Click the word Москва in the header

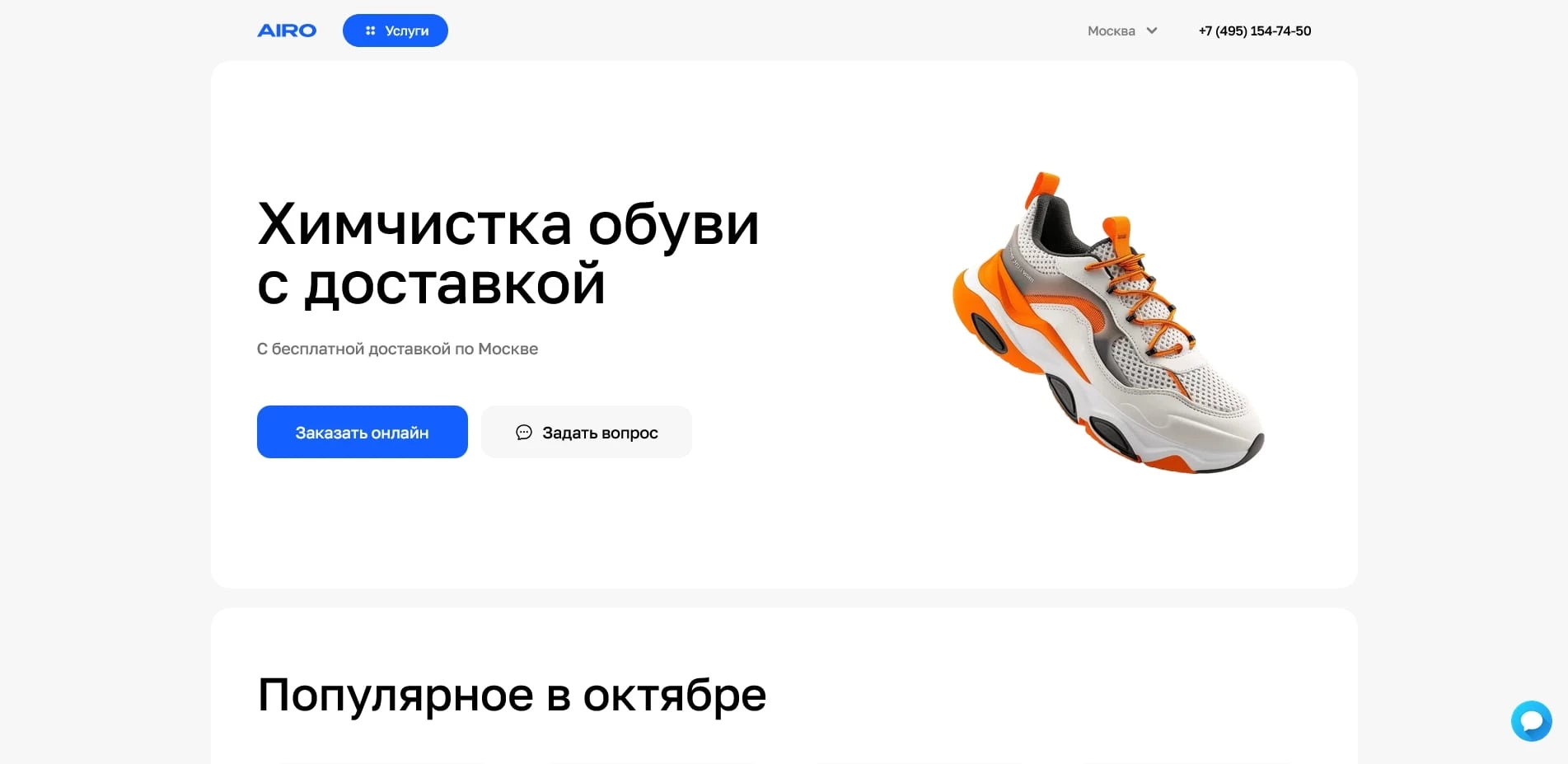click(x=1112, y=30)
